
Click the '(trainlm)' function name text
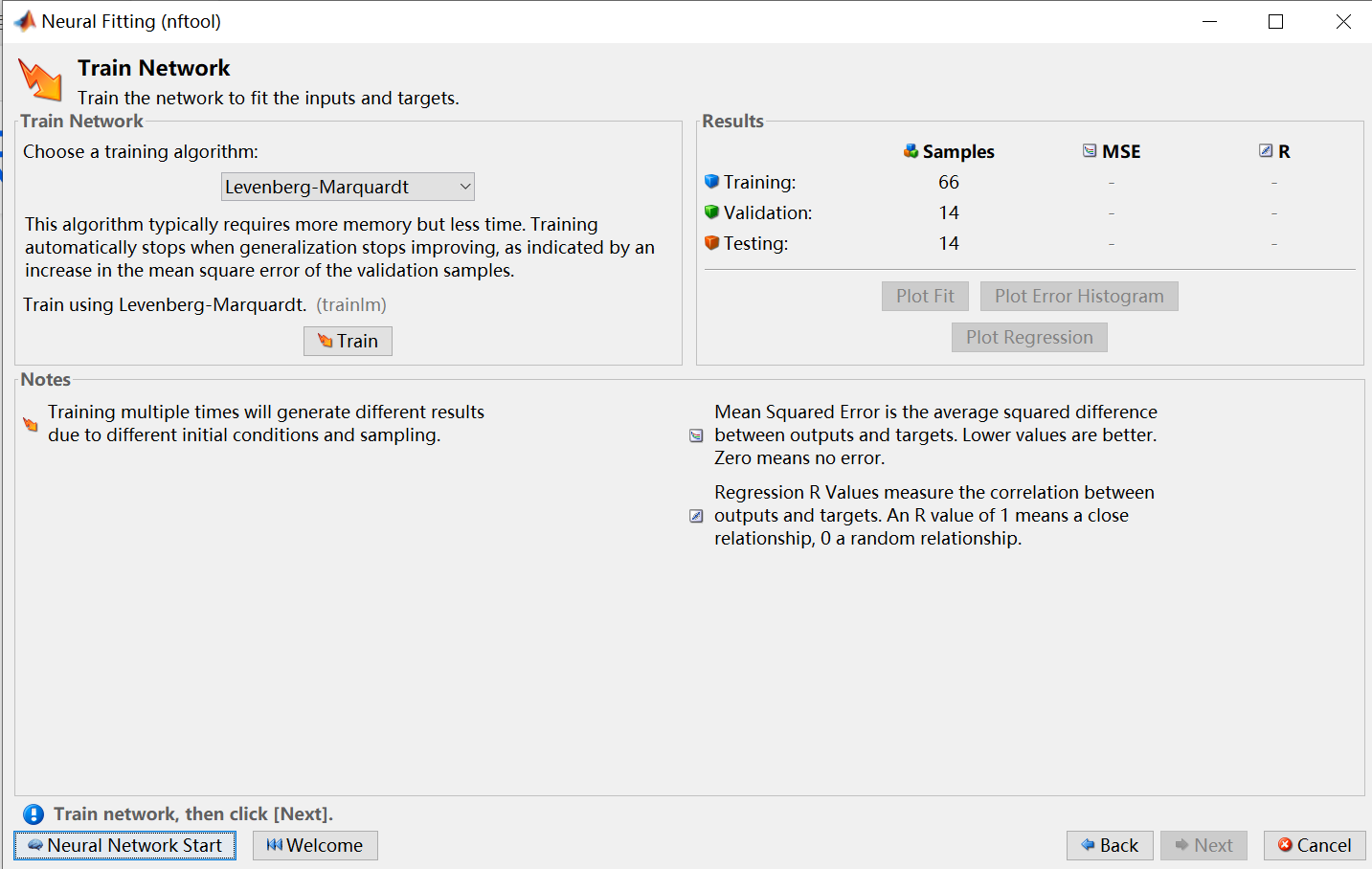pos(351,304)
